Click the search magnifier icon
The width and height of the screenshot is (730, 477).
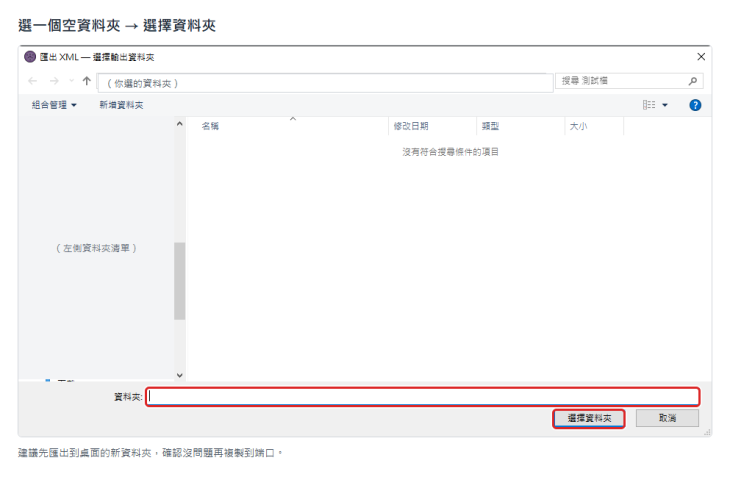(x=693, y=81)
